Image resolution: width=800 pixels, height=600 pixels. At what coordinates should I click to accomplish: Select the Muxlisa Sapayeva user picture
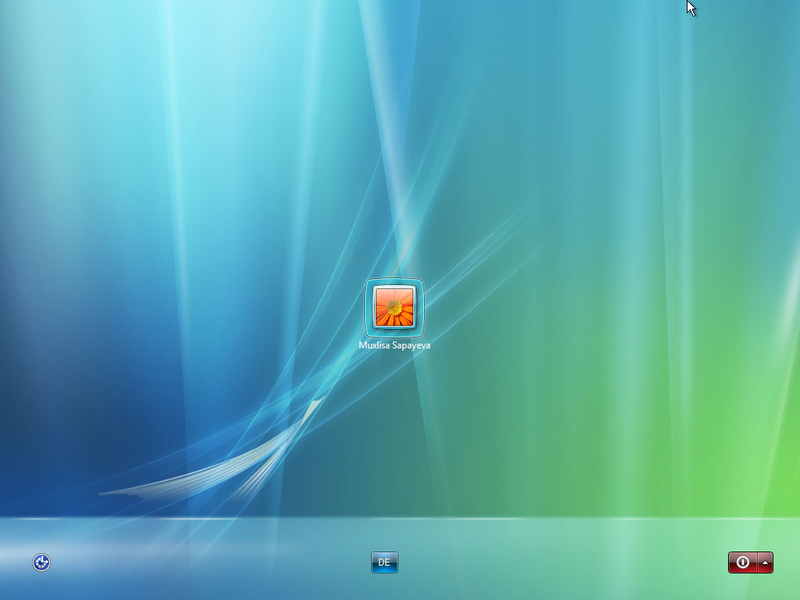pyautogui.click(x=394, y=308)
